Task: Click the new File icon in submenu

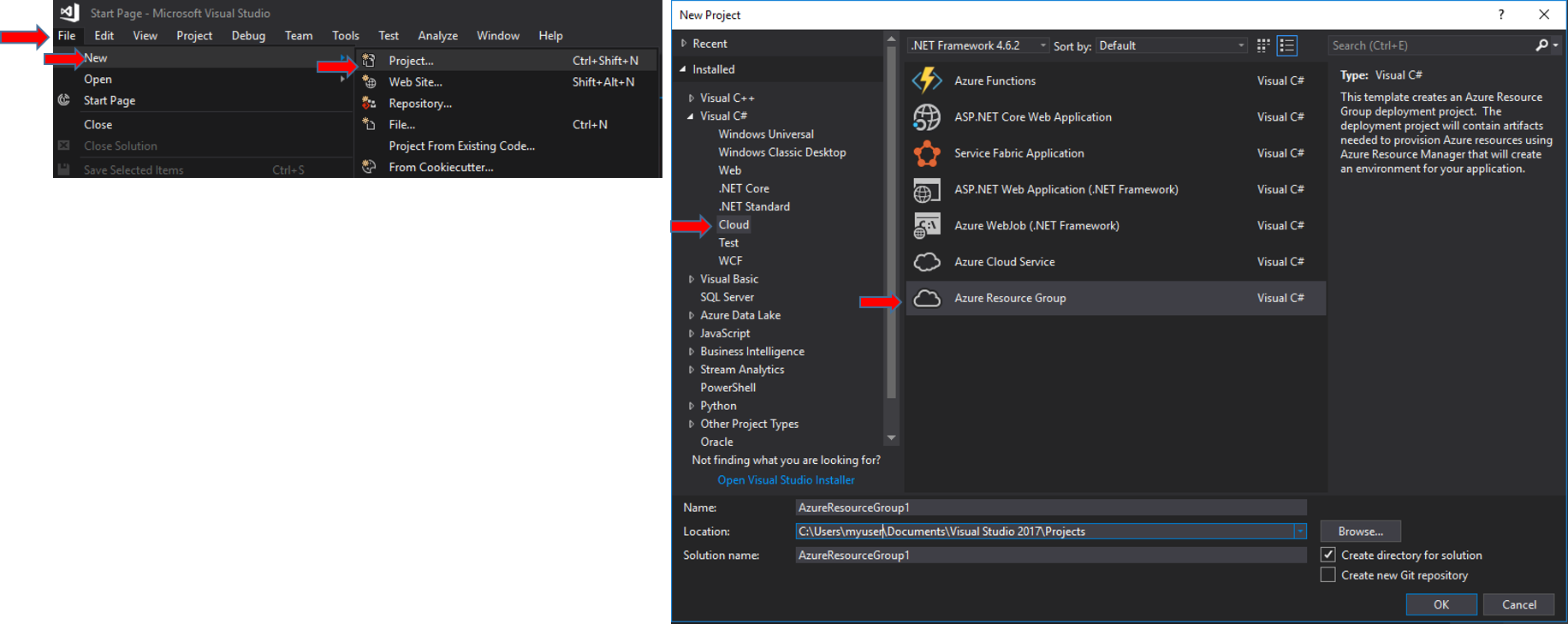Action: tap(369, 124)
